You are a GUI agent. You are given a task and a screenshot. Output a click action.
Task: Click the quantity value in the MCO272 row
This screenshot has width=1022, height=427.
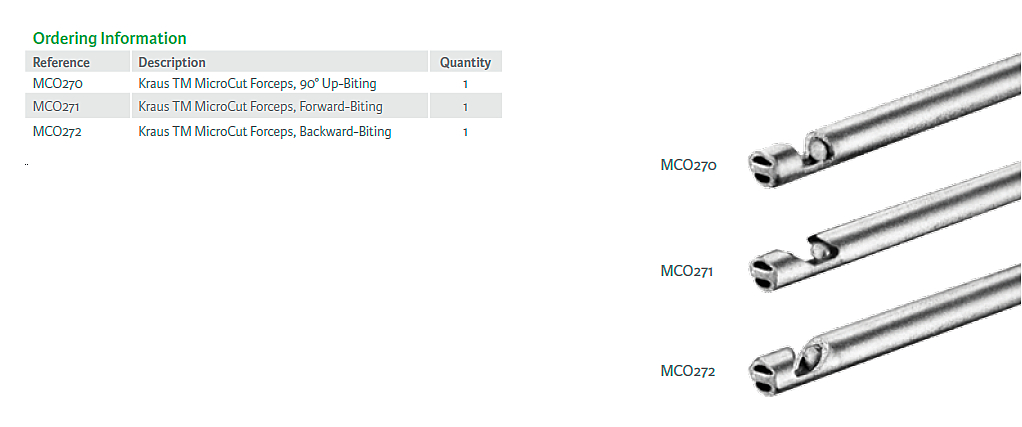point(465,131)
